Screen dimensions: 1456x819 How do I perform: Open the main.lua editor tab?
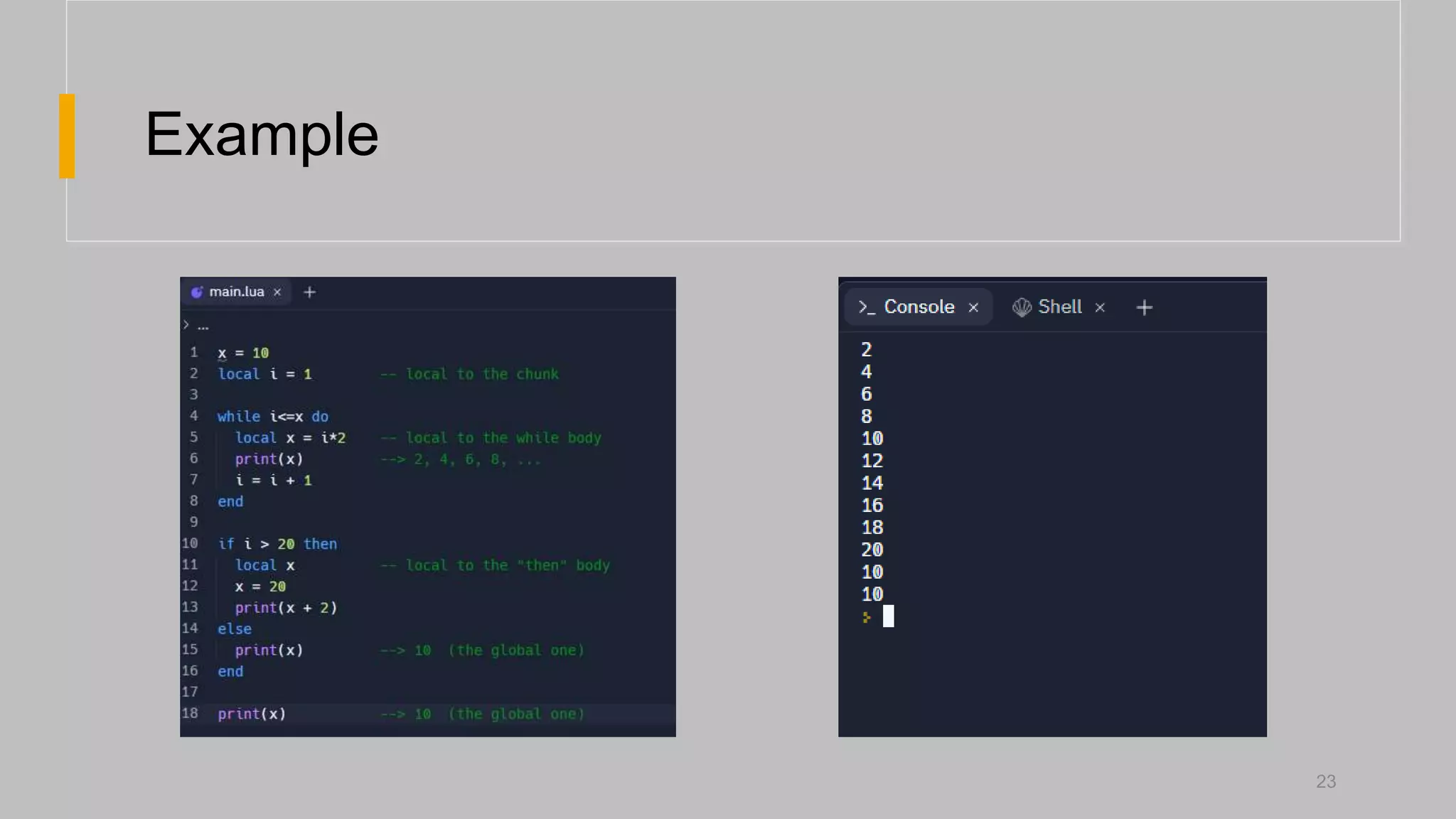click(236, 291)
